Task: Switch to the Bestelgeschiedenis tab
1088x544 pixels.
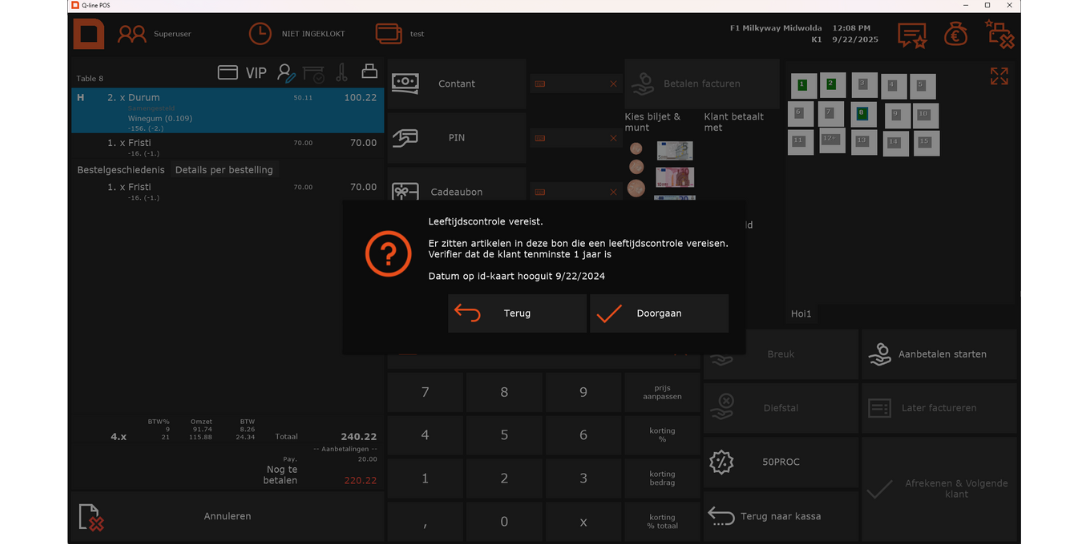Action: (119, 170)
